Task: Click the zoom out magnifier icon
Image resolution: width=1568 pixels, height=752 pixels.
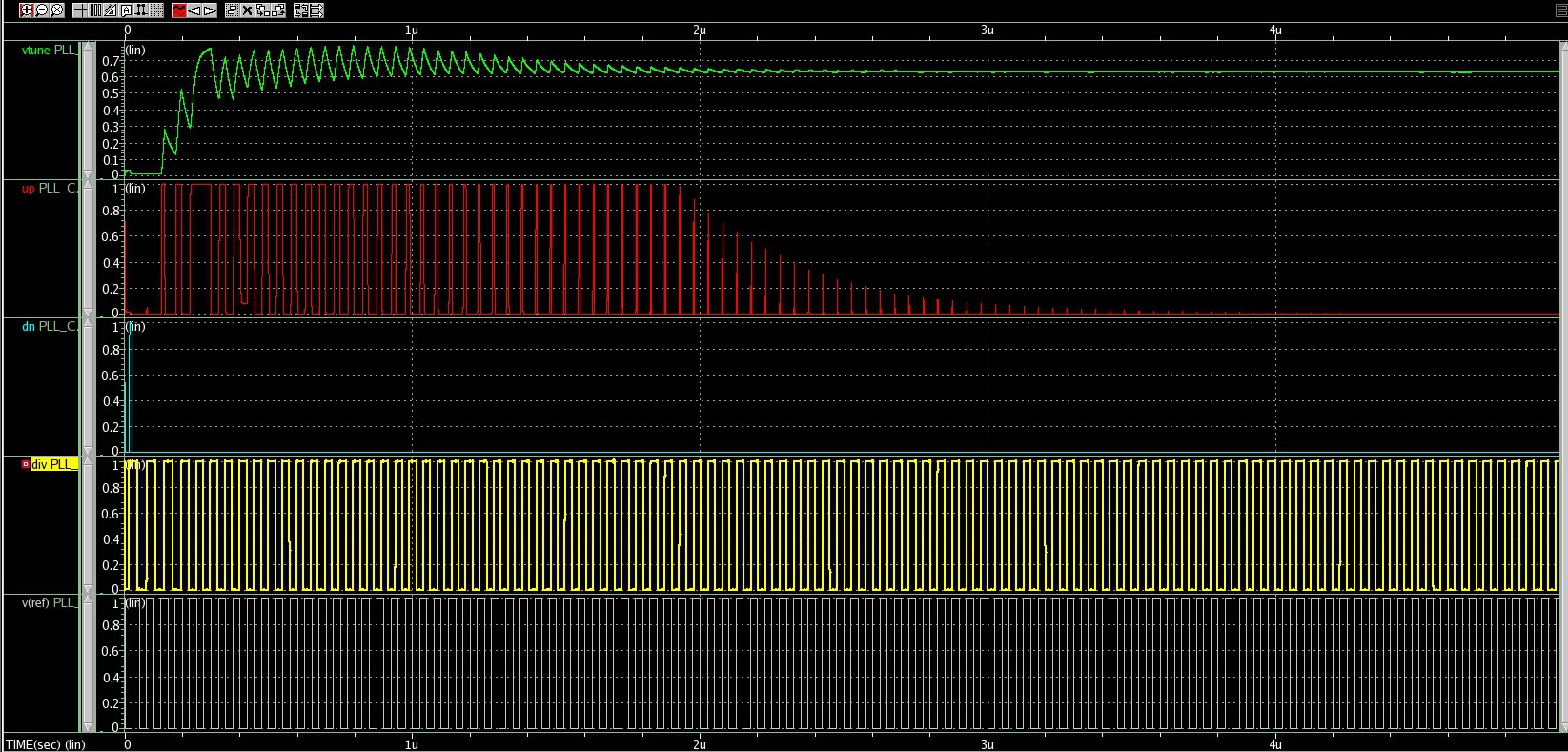Action: [42, 10]
